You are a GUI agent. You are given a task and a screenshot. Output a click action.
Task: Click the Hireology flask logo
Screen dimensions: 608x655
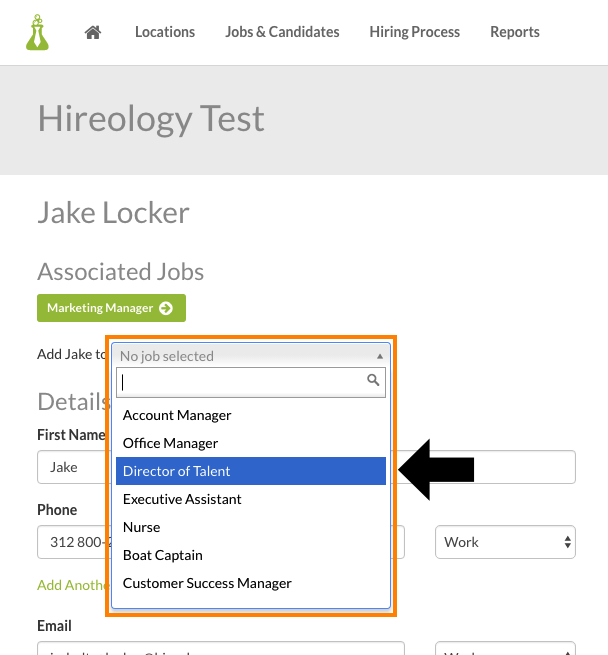coord(37,32)
